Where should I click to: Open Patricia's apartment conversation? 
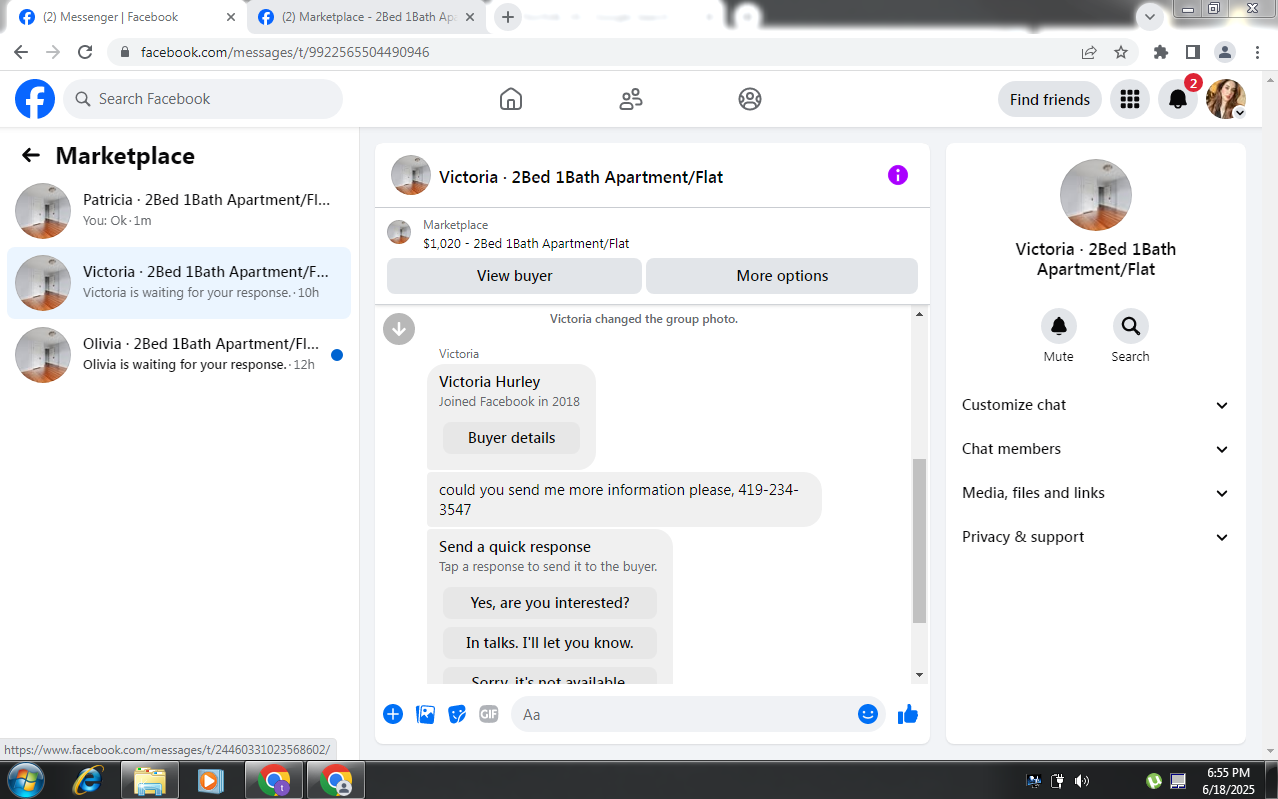(179, 211)
